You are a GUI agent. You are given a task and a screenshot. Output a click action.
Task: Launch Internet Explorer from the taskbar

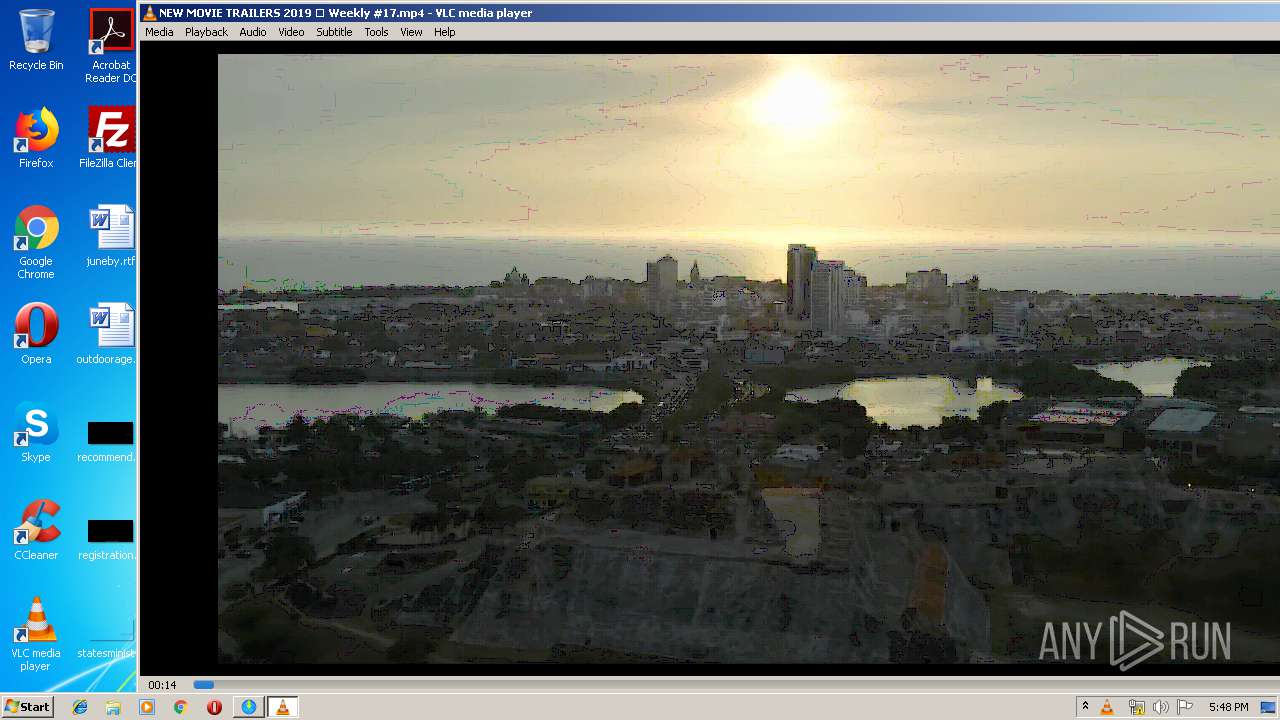pos(80,707)
